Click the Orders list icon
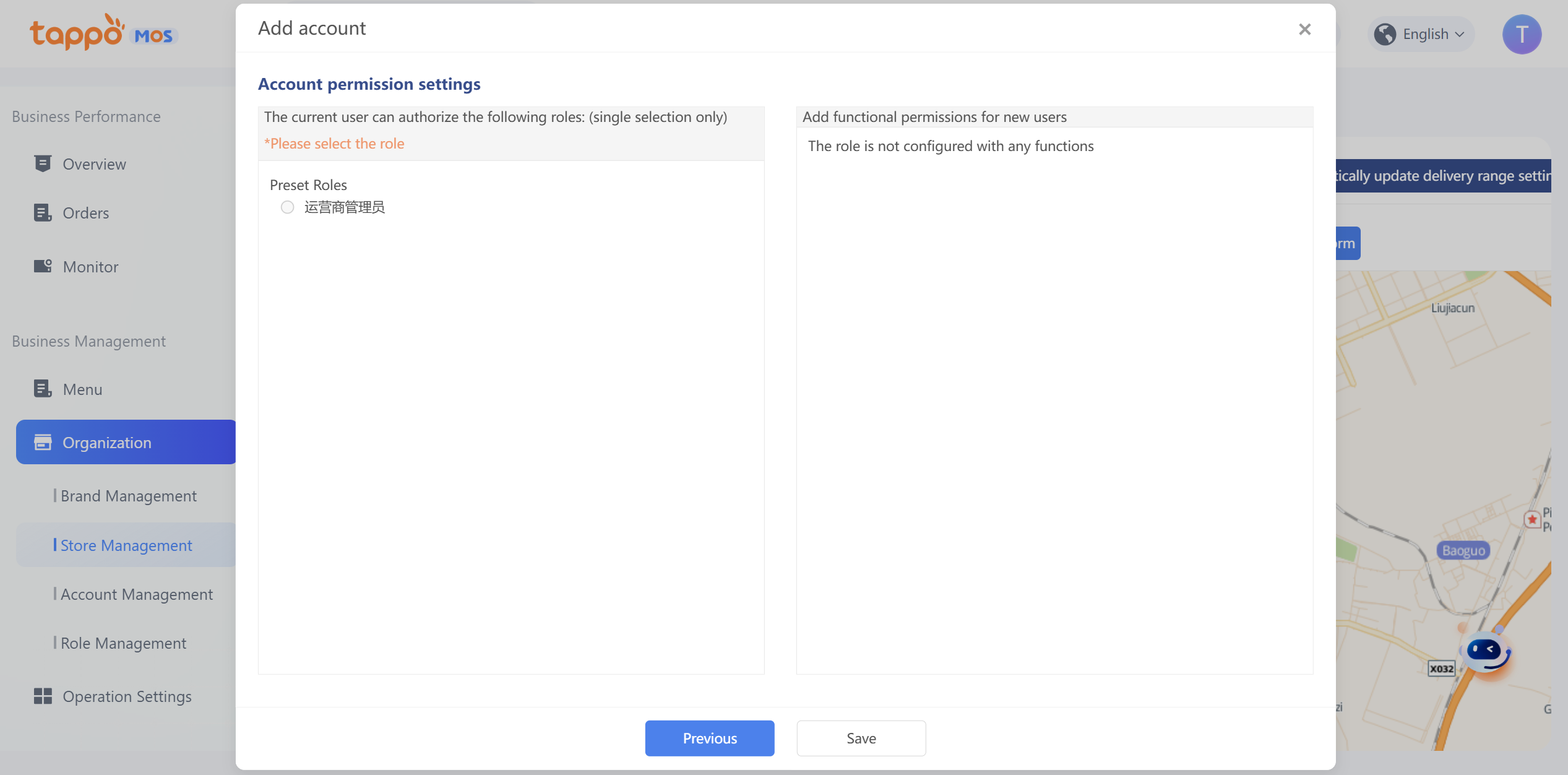This screenshot has width=1568, height=775. 43,213
